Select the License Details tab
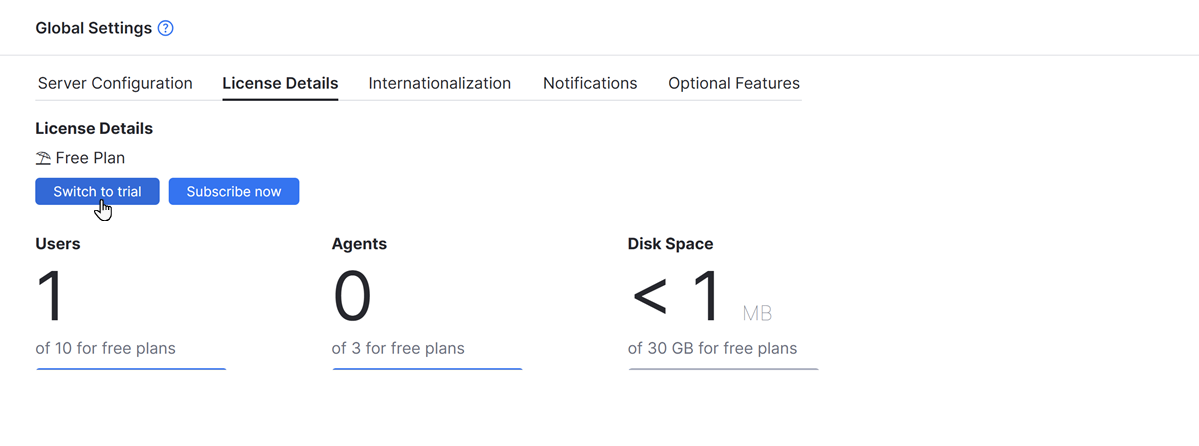 pos(280,84)
